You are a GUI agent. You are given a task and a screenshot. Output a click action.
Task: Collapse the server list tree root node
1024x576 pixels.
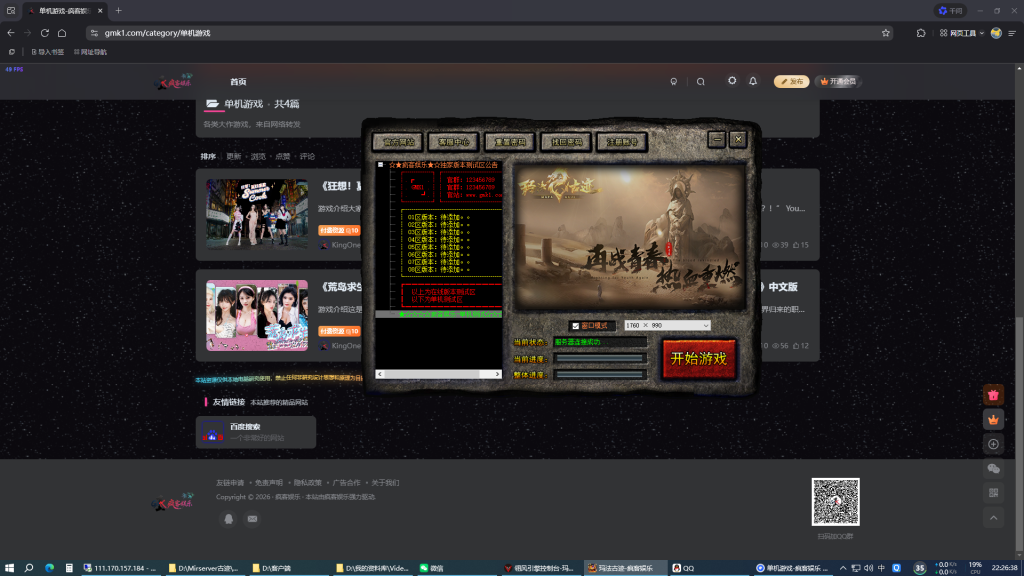point(381,165)
